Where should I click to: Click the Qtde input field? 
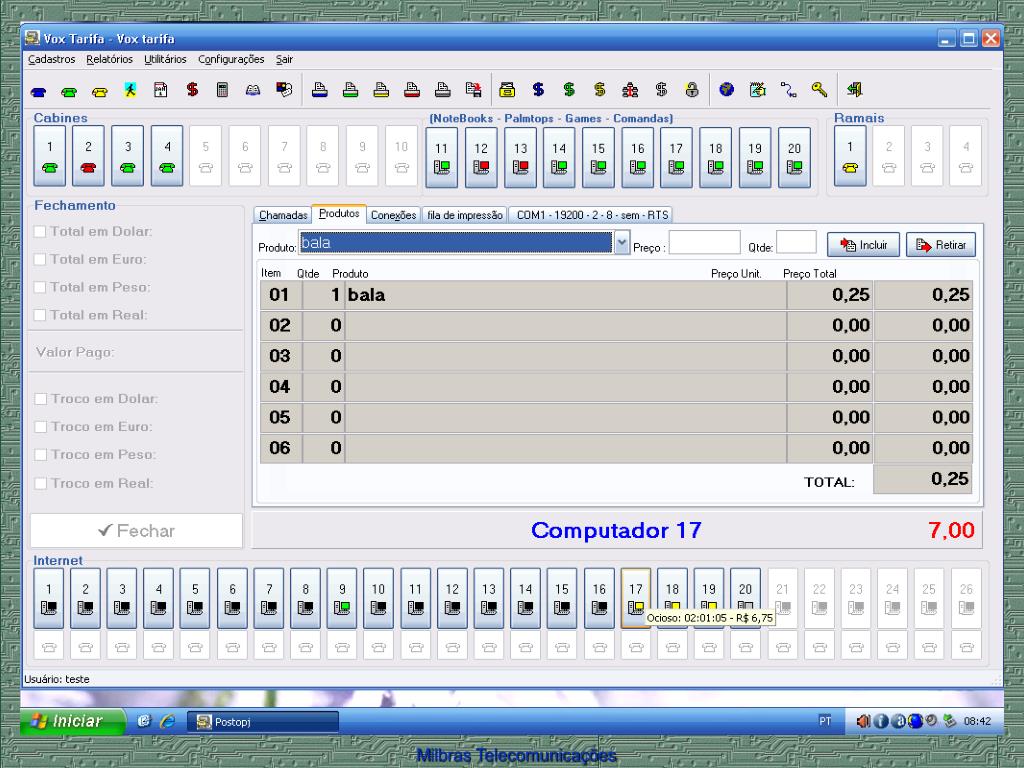point(796,242)
